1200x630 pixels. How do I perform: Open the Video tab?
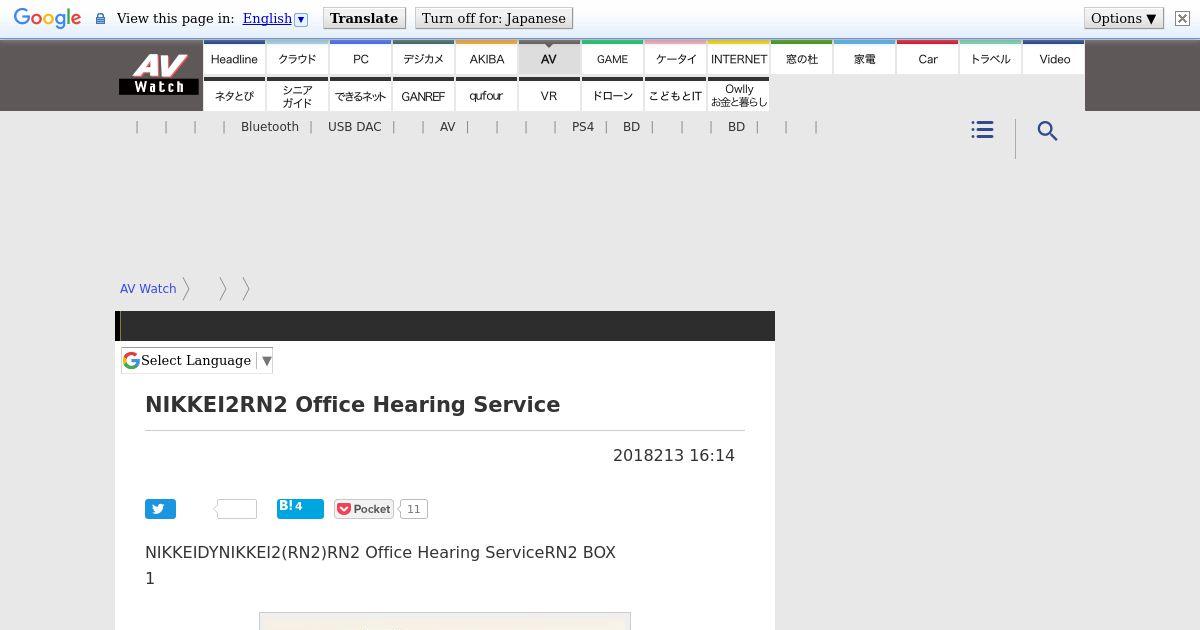(1054, 59)
